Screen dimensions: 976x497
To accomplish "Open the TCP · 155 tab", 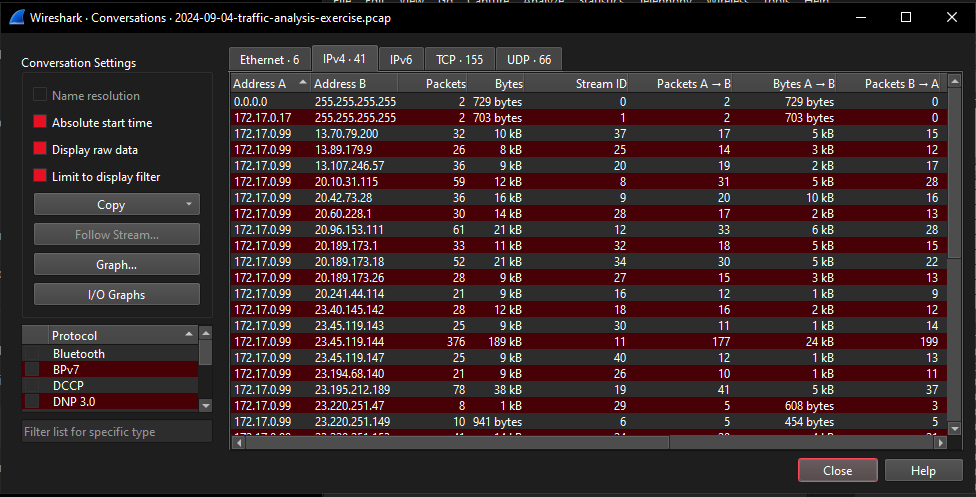I will click(x=459, y=59).
